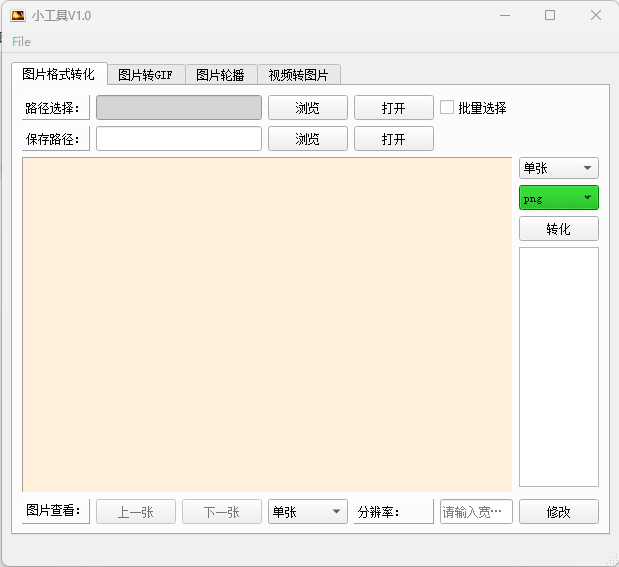
Task: Expand the upper 单张 dropdown above png
Action: pos(559,168)
